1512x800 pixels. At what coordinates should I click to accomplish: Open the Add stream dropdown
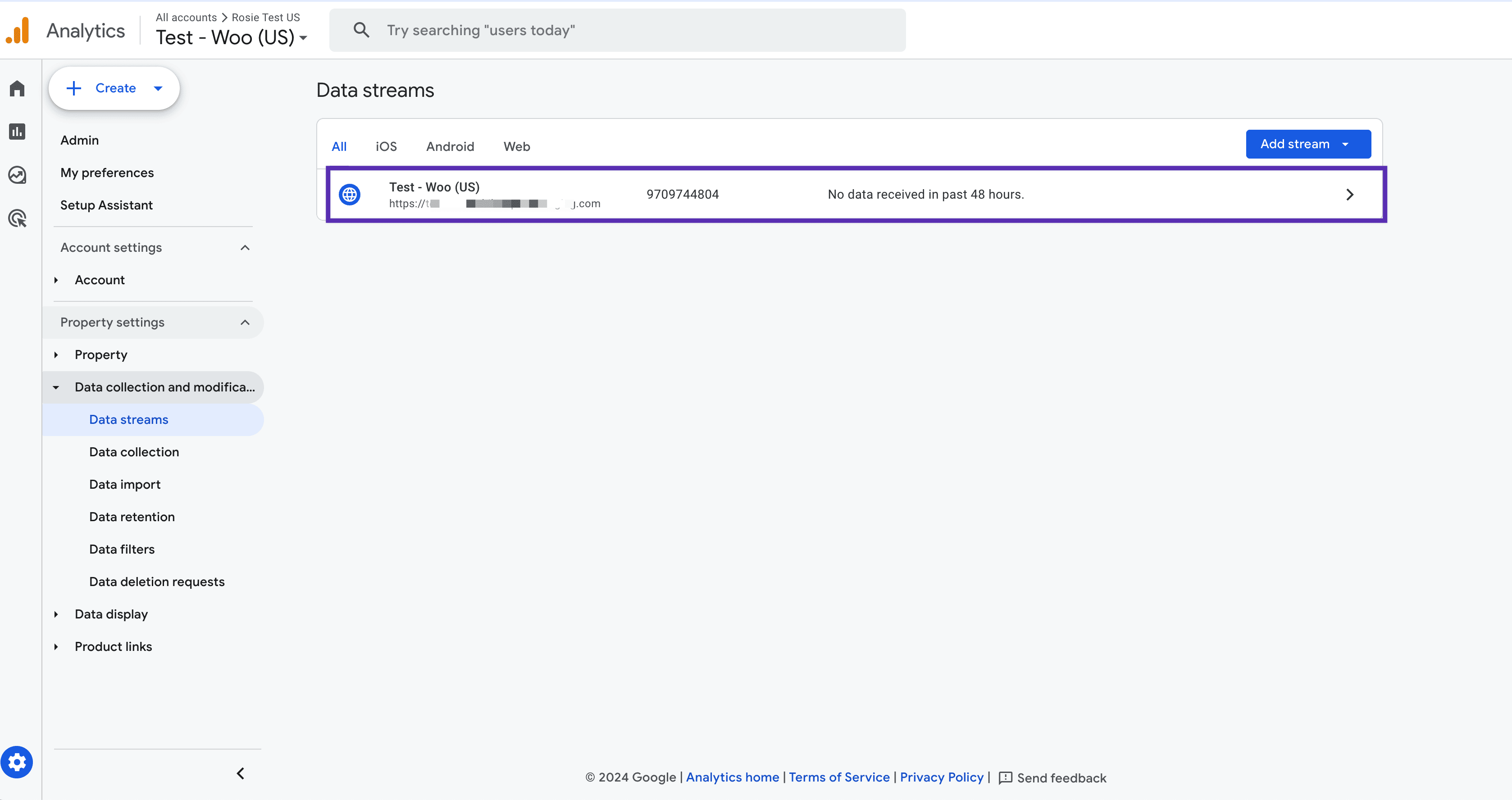point(1308,144)
